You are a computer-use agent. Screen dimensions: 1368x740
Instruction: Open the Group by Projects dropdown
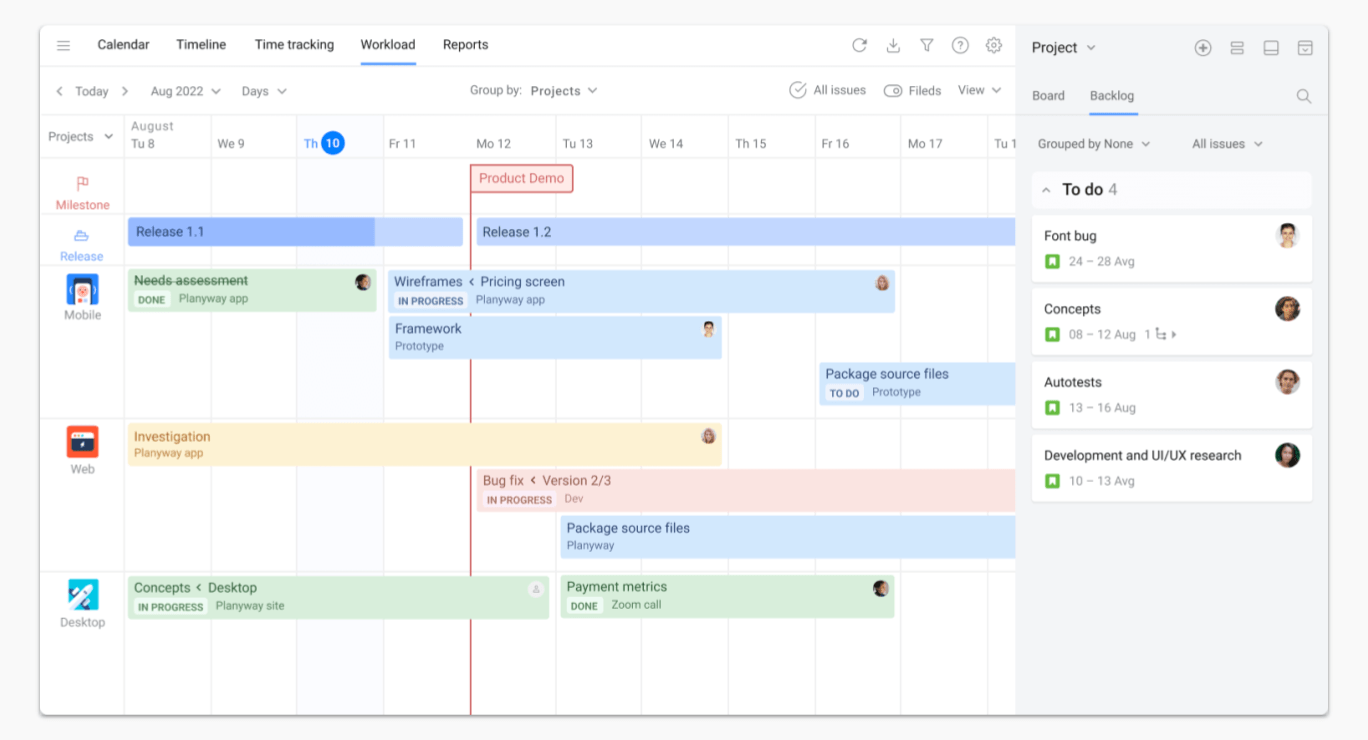pos(563,91)
